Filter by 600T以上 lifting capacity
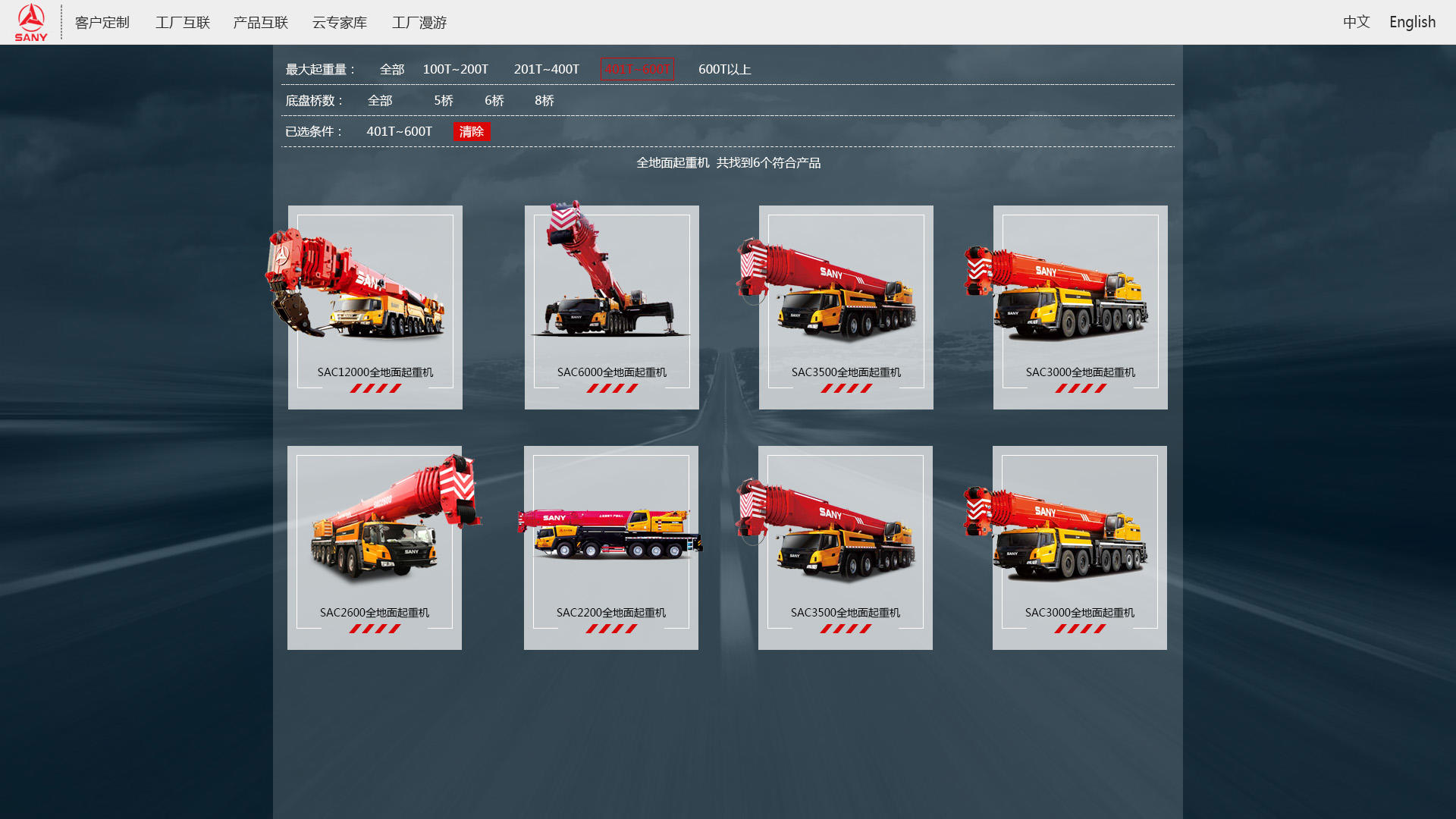The height and width of the screenshot is (819, 1456). [x=725, y=69]
